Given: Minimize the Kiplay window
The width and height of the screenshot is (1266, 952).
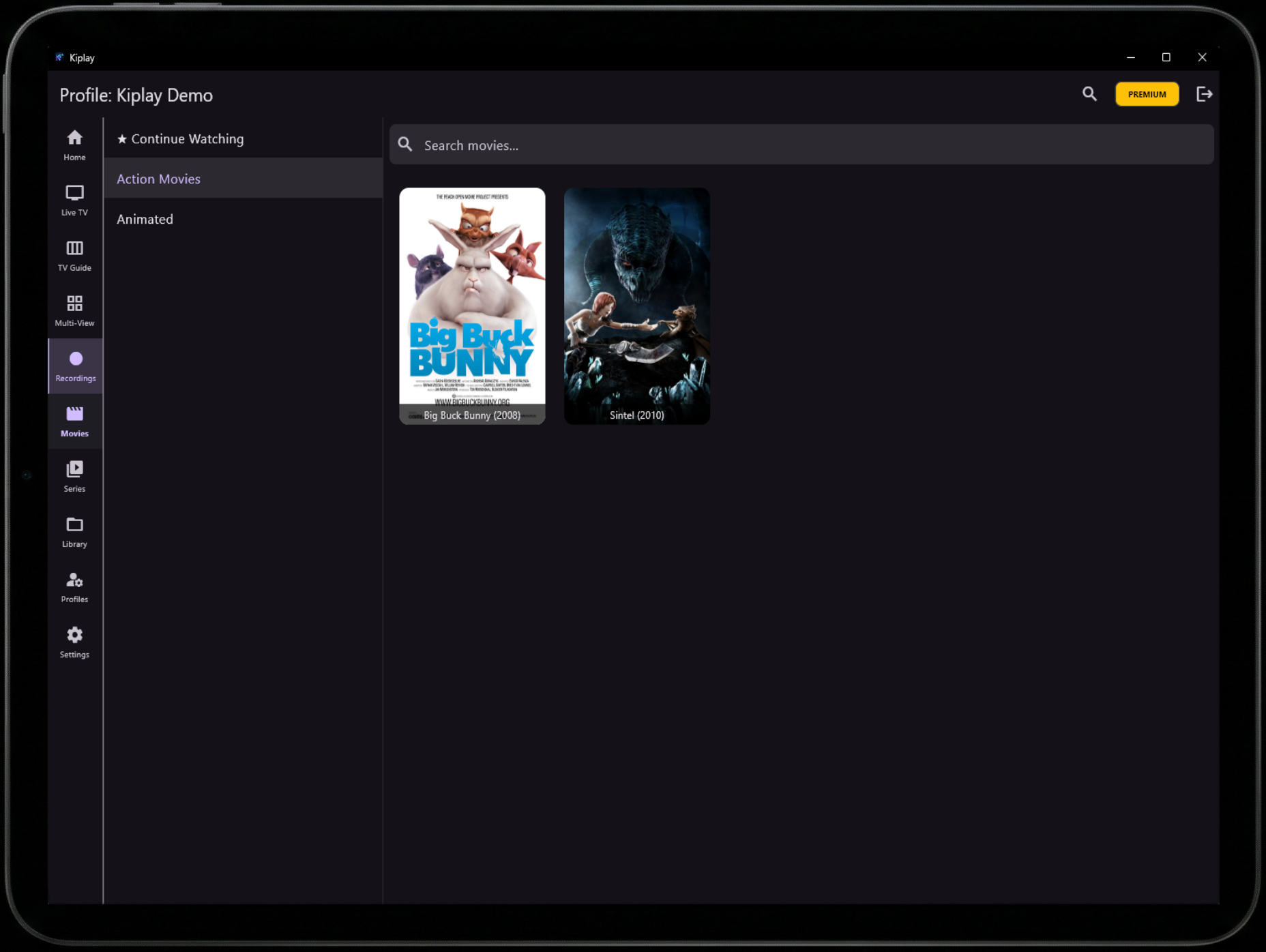Looking at the screenshot, I should pyautogui.click(x=1130, y=57).
